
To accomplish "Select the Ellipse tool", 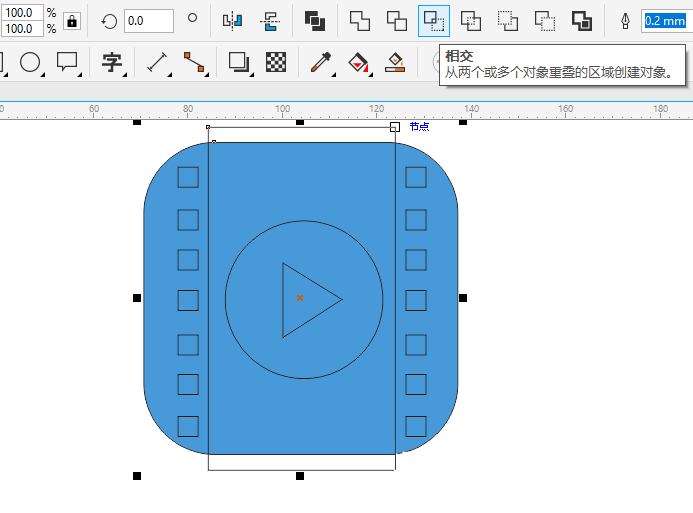I will (x=30, y=62).
